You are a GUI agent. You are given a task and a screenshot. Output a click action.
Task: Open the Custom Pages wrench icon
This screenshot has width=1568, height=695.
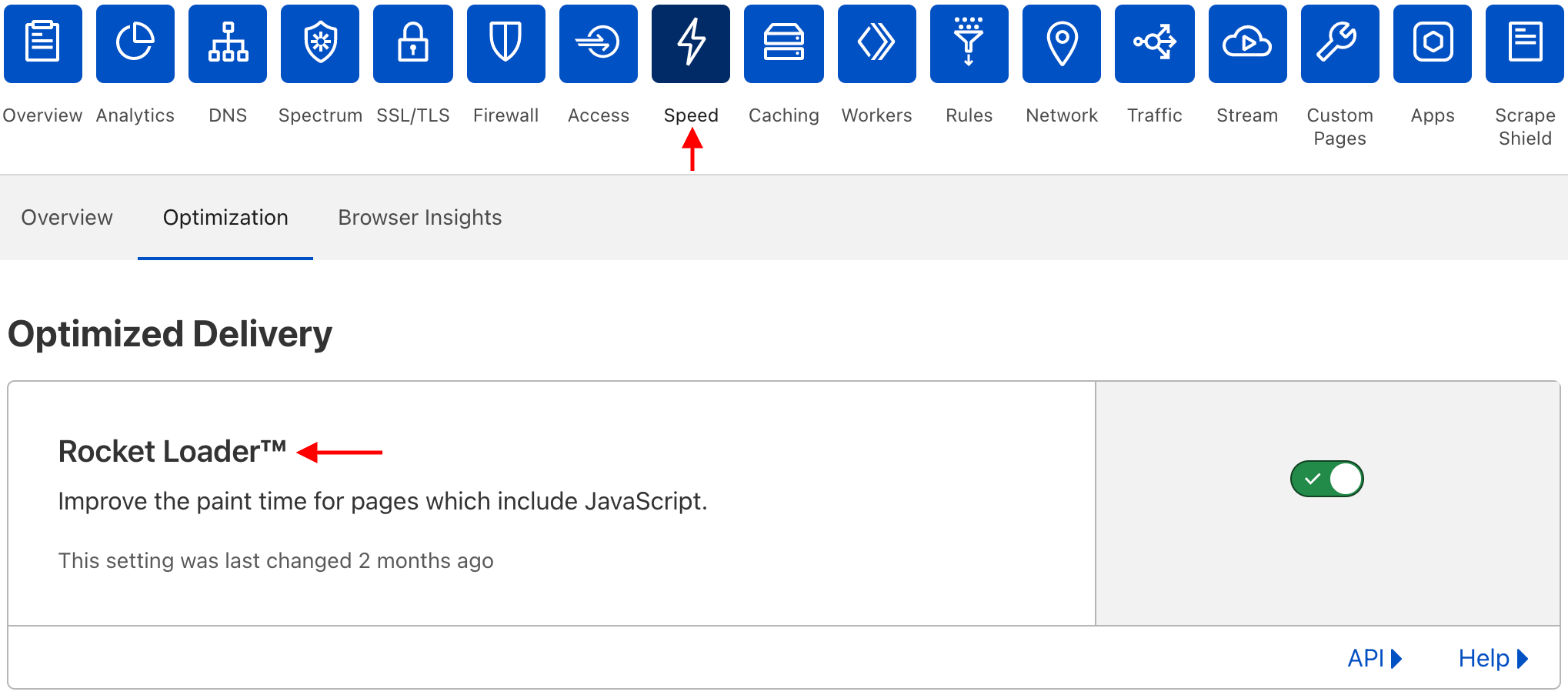[1339, 43]
